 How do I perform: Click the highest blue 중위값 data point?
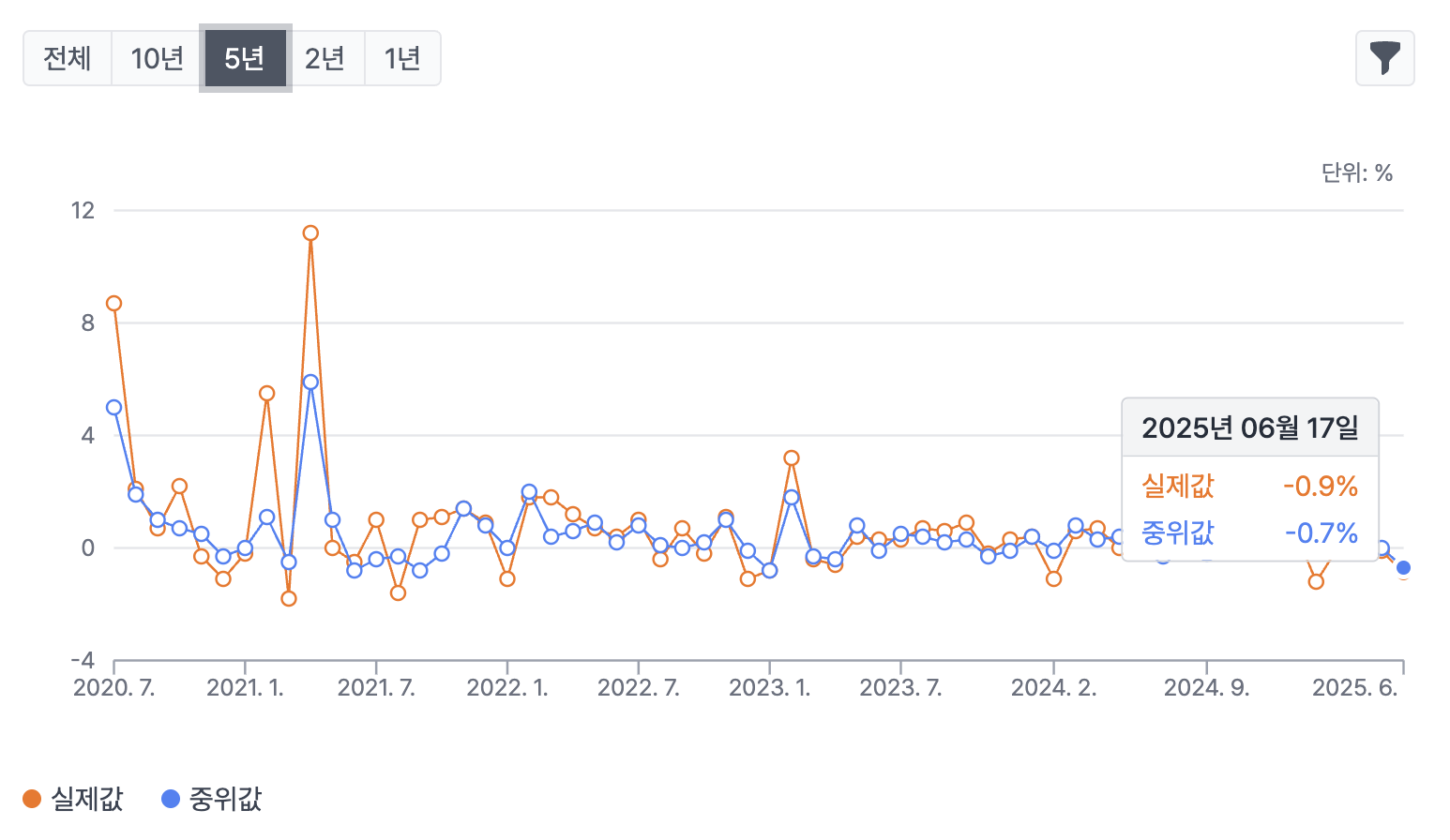(310, 382)
